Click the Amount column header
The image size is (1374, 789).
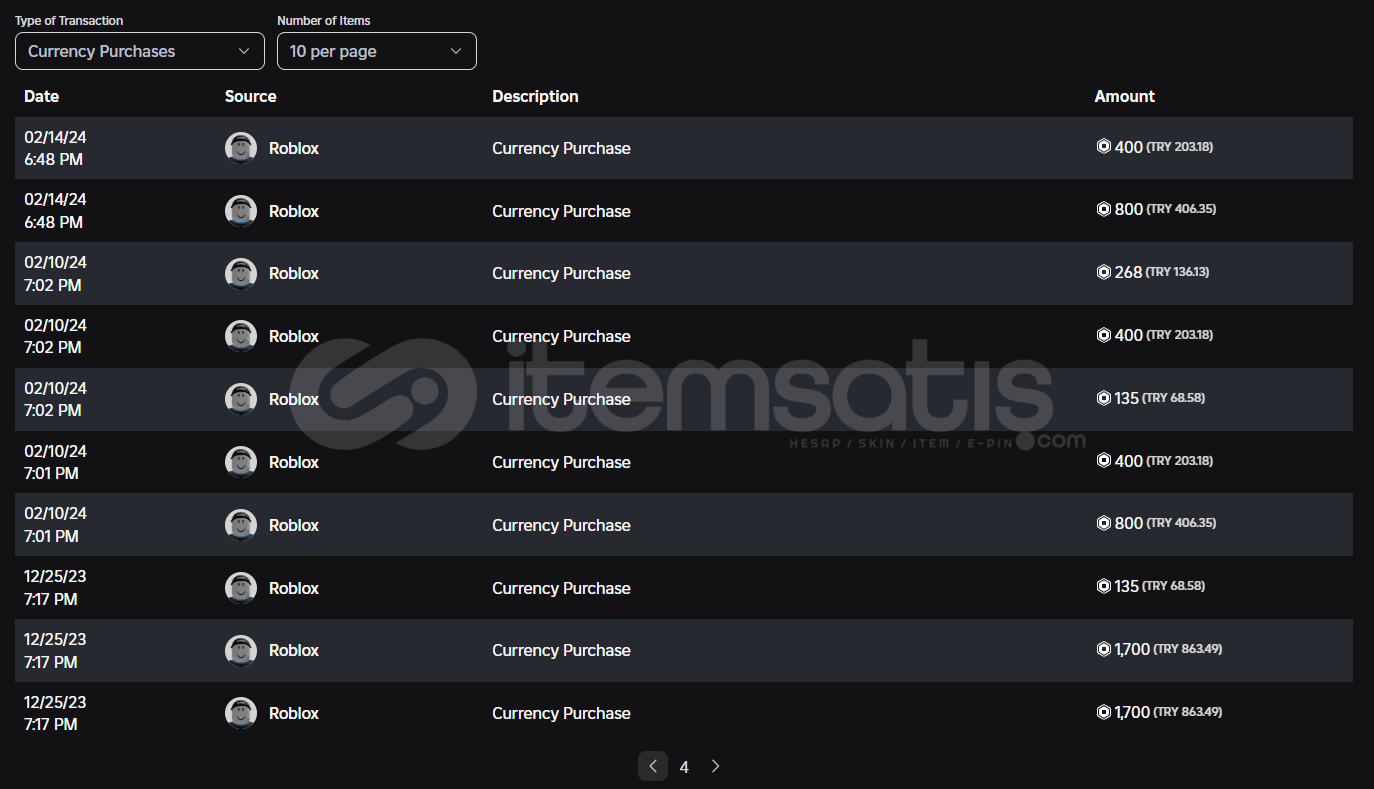coord(1124,96)
